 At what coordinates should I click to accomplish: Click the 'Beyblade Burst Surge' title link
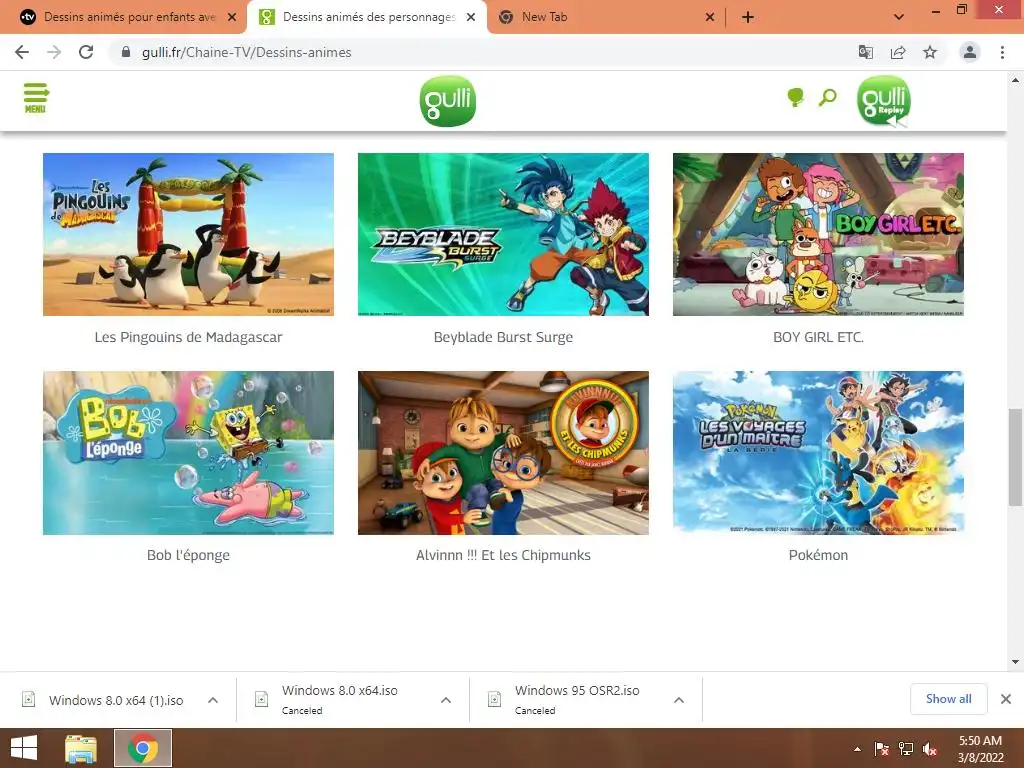pos(503,337)
